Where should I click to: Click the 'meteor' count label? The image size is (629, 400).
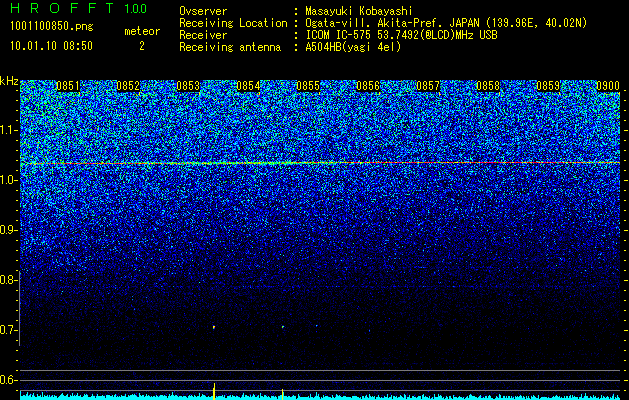[142, 31]
